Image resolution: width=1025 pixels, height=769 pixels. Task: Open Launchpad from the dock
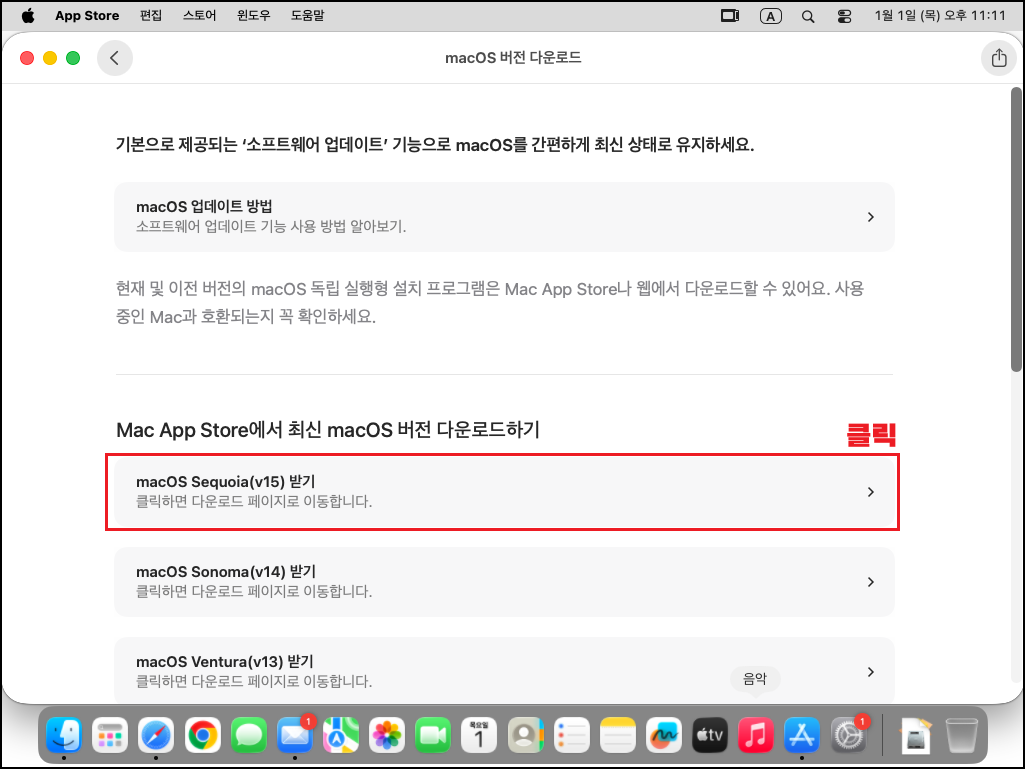tap(110, 735)
